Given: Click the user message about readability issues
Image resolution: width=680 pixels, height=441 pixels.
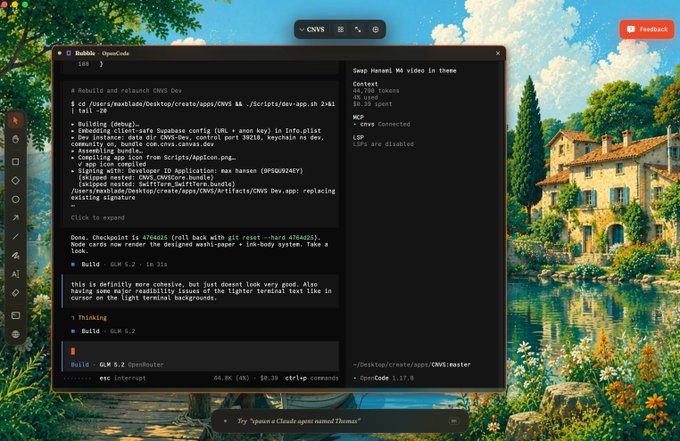Looking at the screenshot, I should (x=201, y=291).
